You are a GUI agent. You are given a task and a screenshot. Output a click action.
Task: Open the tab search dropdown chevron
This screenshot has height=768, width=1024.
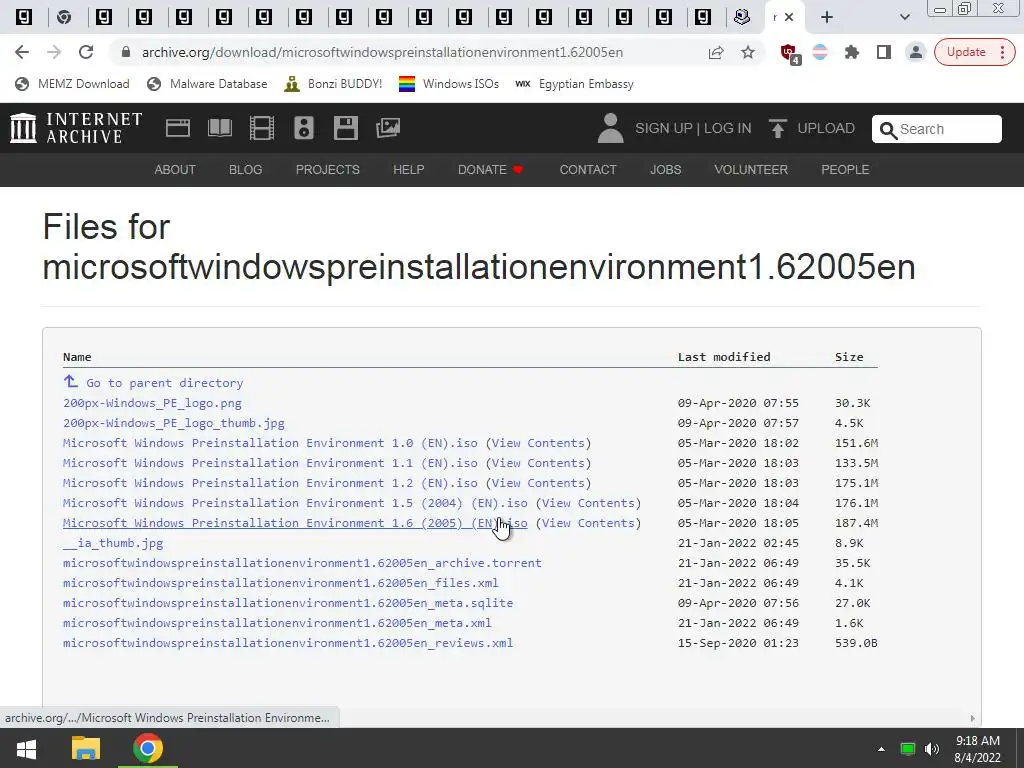904,17
